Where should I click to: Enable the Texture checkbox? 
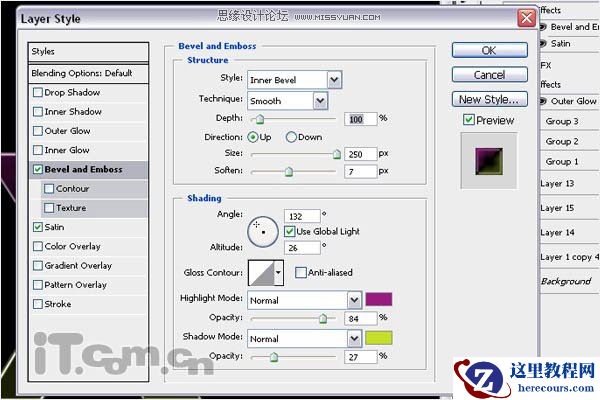[x=49, y=208]
